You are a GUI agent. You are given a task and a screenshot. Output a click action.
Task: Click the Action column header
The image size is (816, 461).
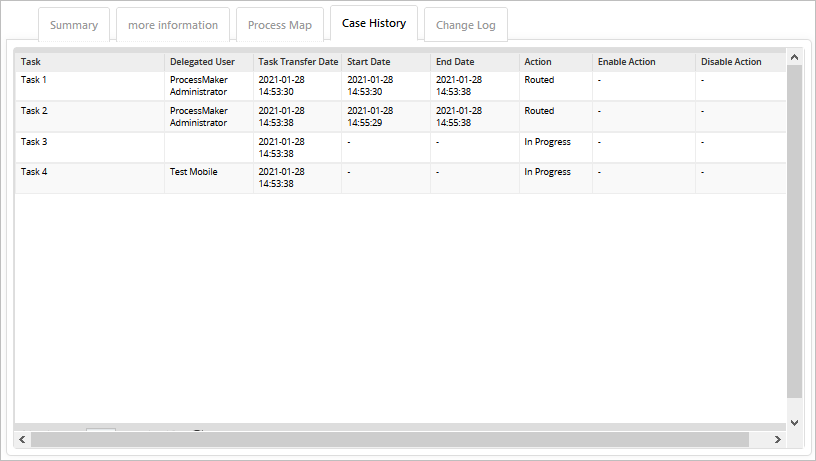(555, 62)
